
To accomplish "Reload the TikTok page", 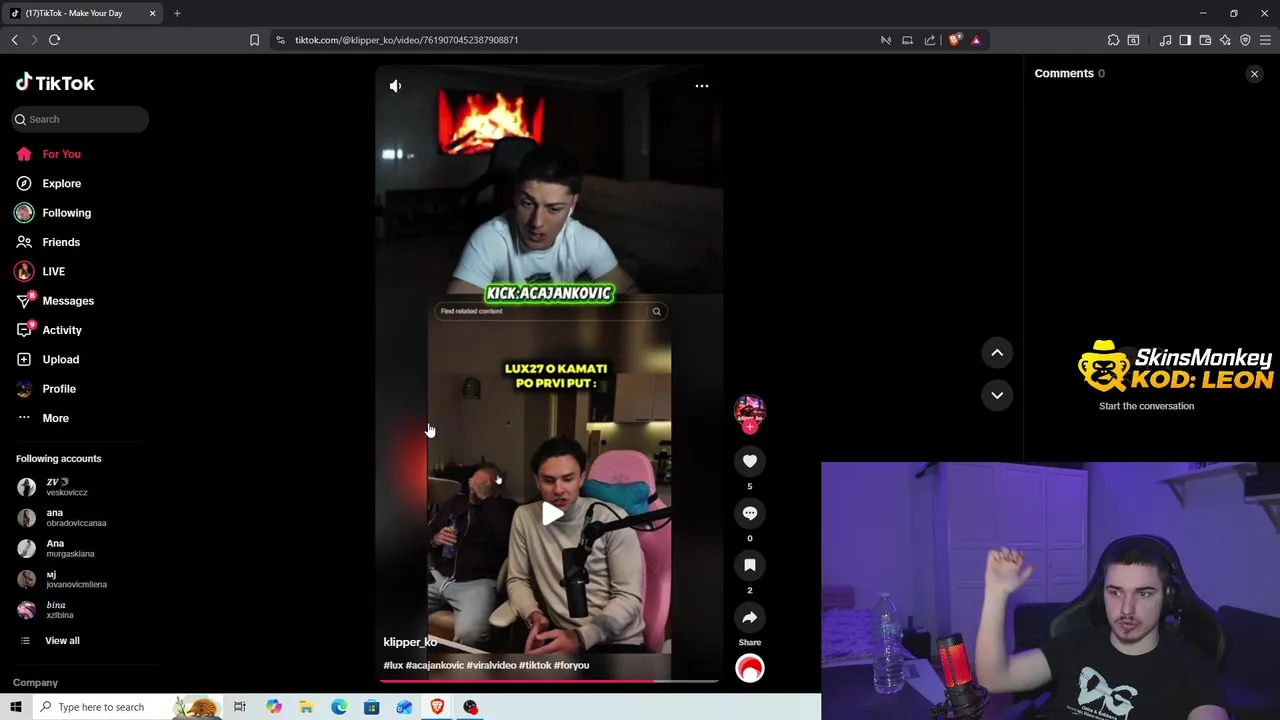I will 54,40.
